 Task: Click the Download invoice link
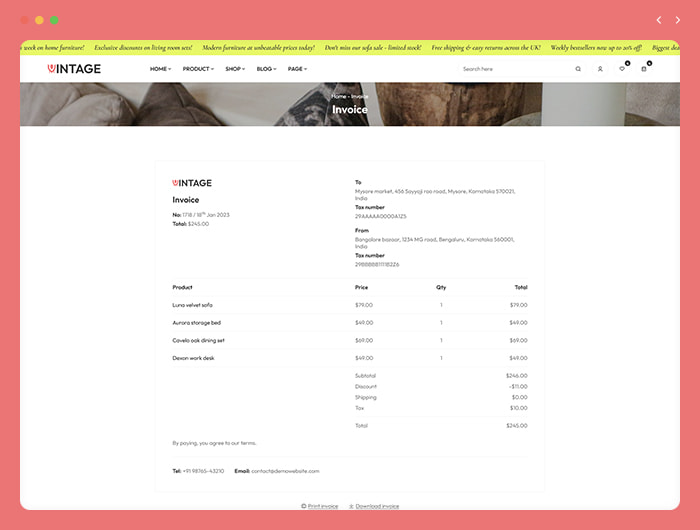click(x=375, y=506)
